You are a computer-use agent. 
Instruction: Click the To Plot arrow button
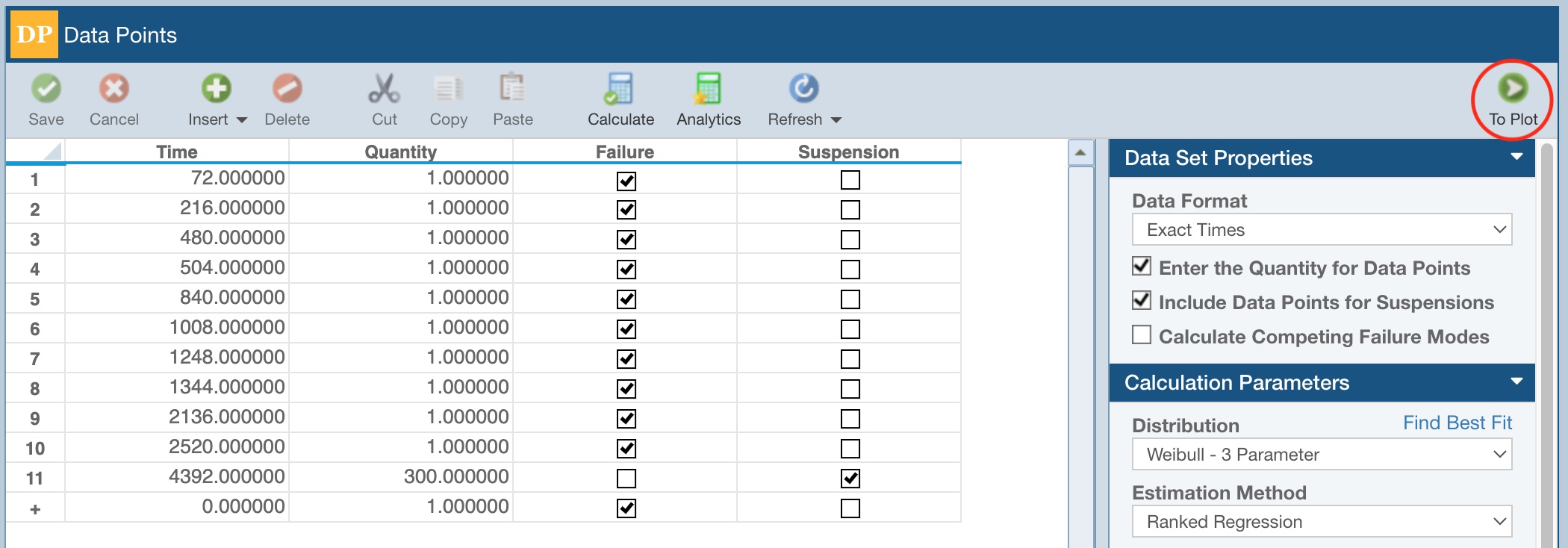click(1513, 89)
